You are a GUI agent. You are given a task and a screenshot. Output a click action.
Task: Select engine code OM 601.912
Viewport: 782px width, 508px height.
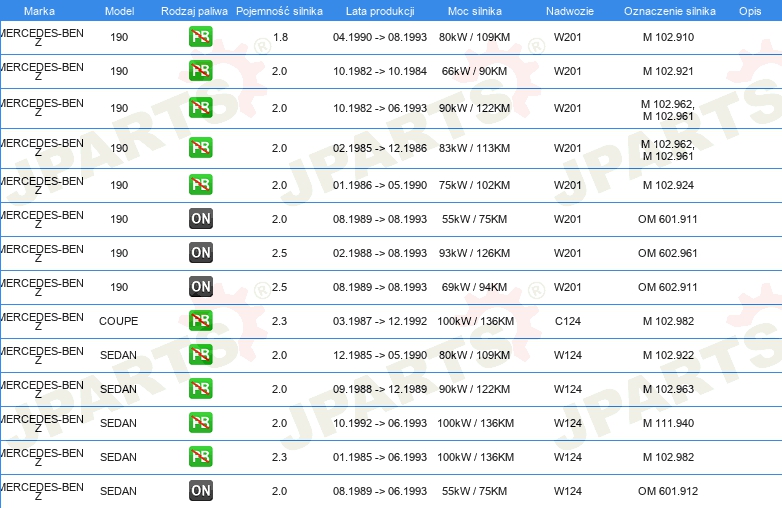668,491
